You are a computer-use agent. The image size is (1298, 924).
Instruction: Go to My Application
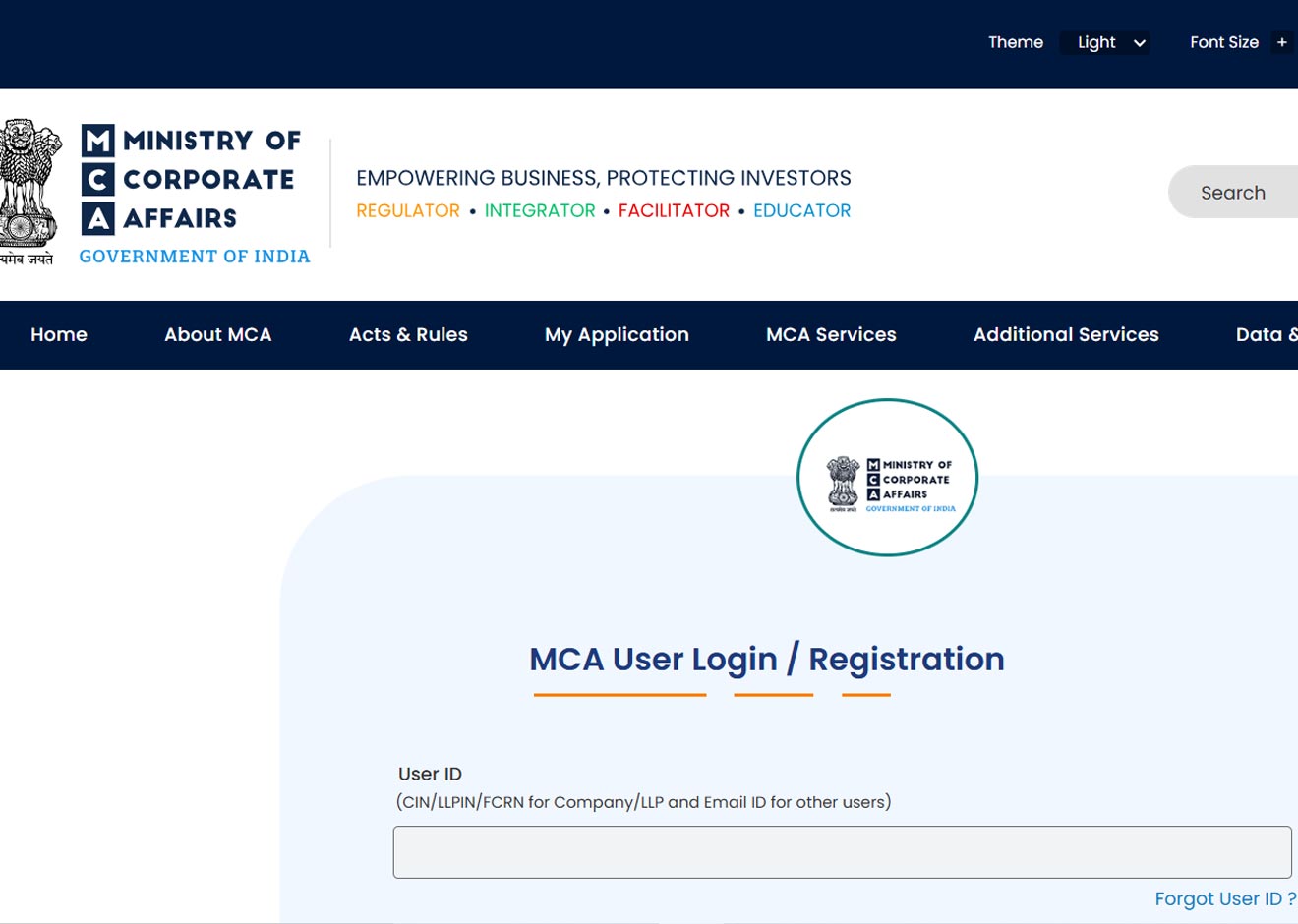coord(617,334)
